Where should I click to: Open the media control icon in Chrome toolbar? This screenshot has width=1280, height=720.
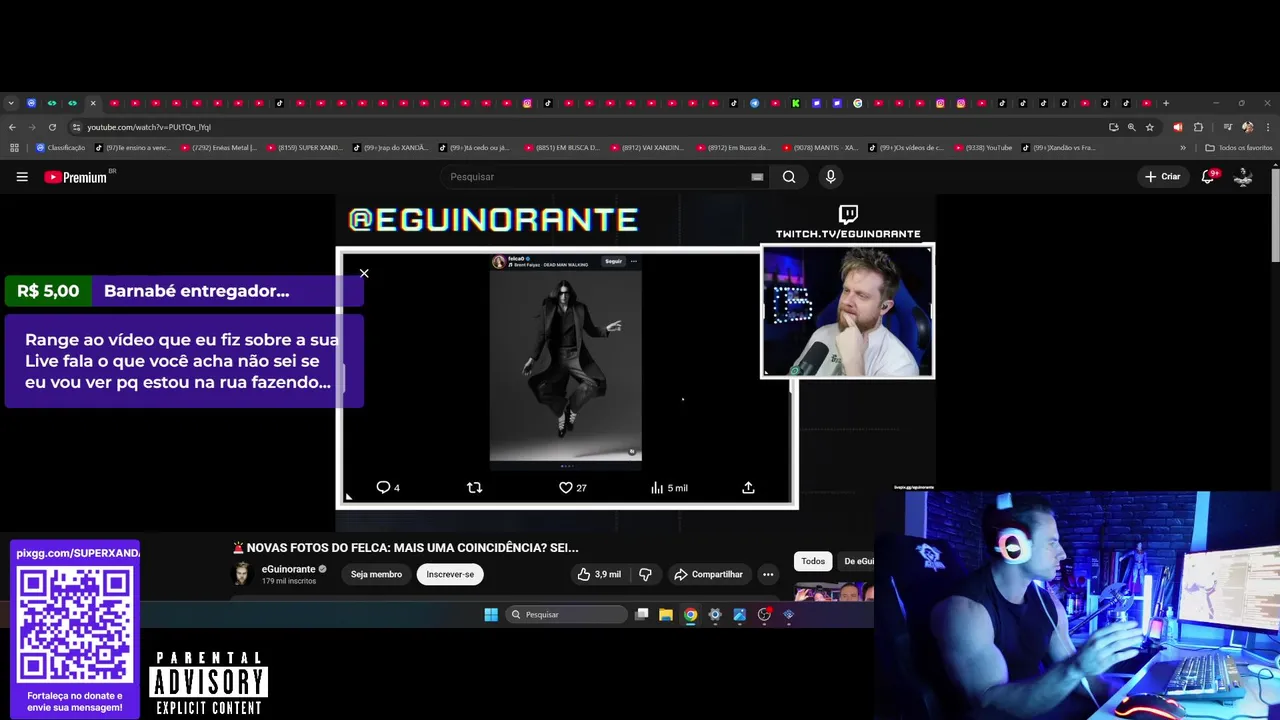[x=1227, y=127]
